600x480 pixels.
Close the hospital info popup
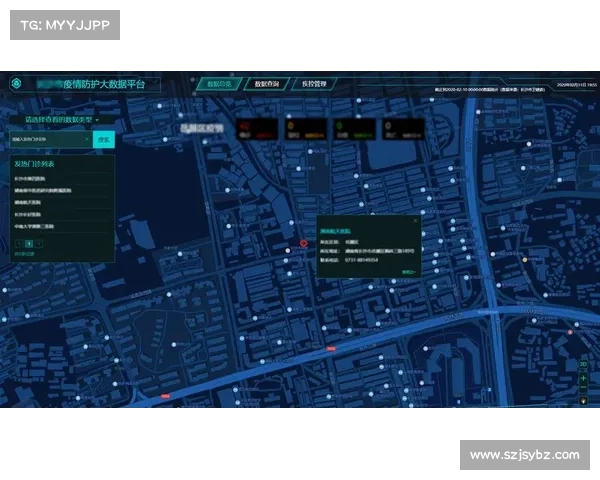point(415,221)
